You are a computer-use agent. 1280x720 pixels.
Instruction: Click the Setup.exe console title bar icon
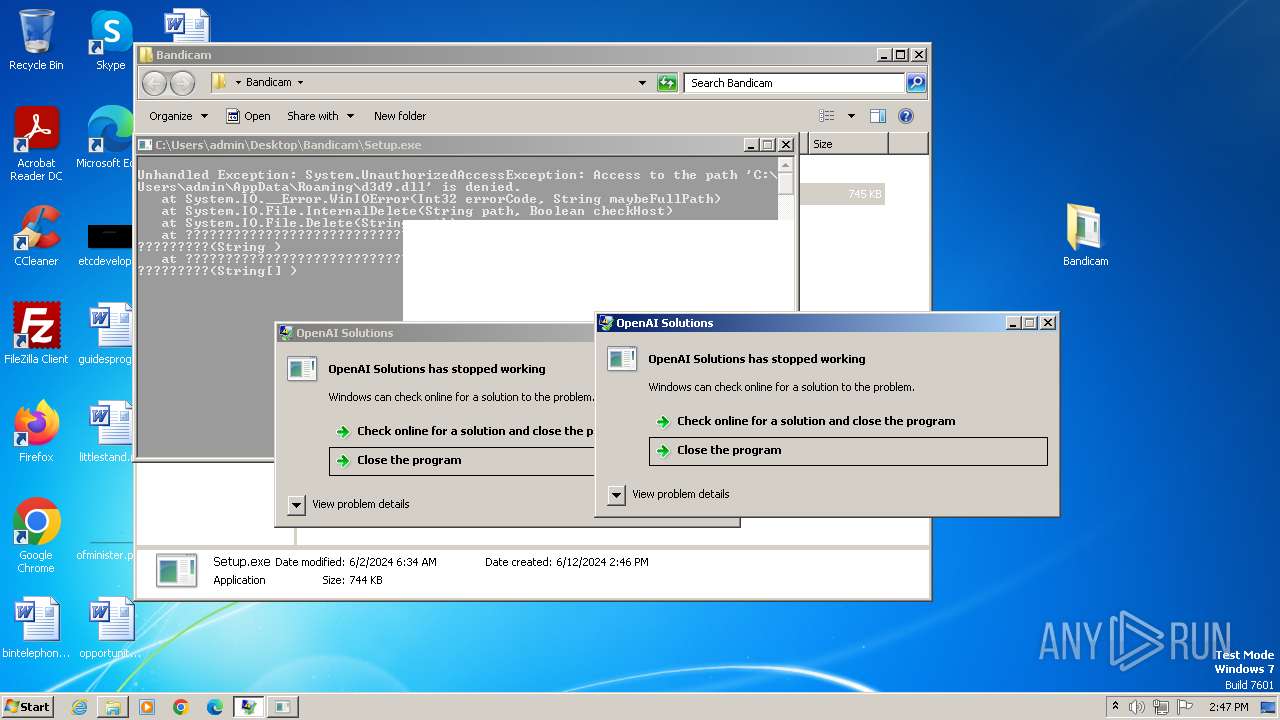[x=145, y=145]
